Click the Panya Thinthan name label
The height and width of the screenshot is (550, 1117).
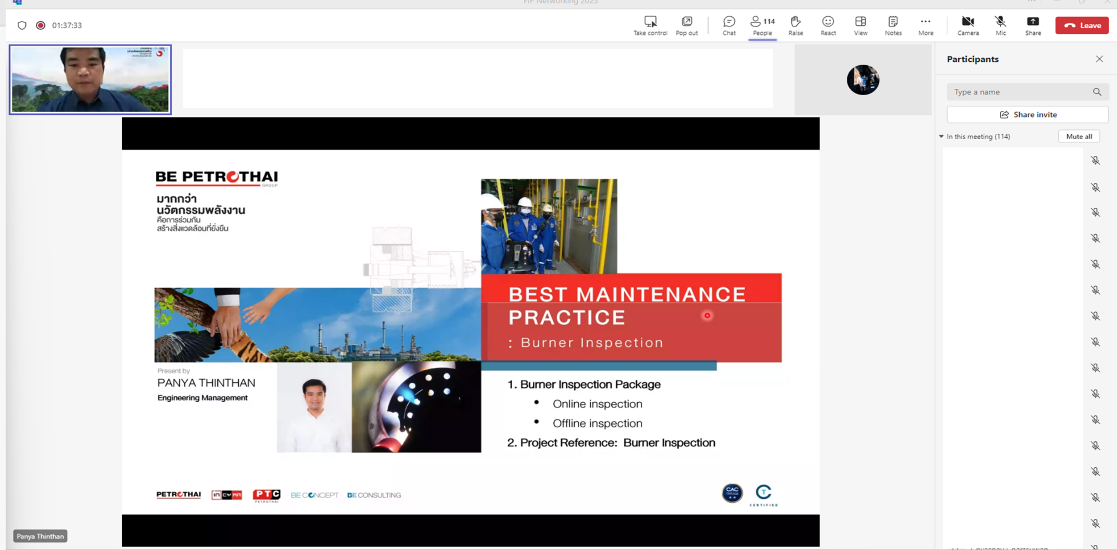click(x=40, y=536)
